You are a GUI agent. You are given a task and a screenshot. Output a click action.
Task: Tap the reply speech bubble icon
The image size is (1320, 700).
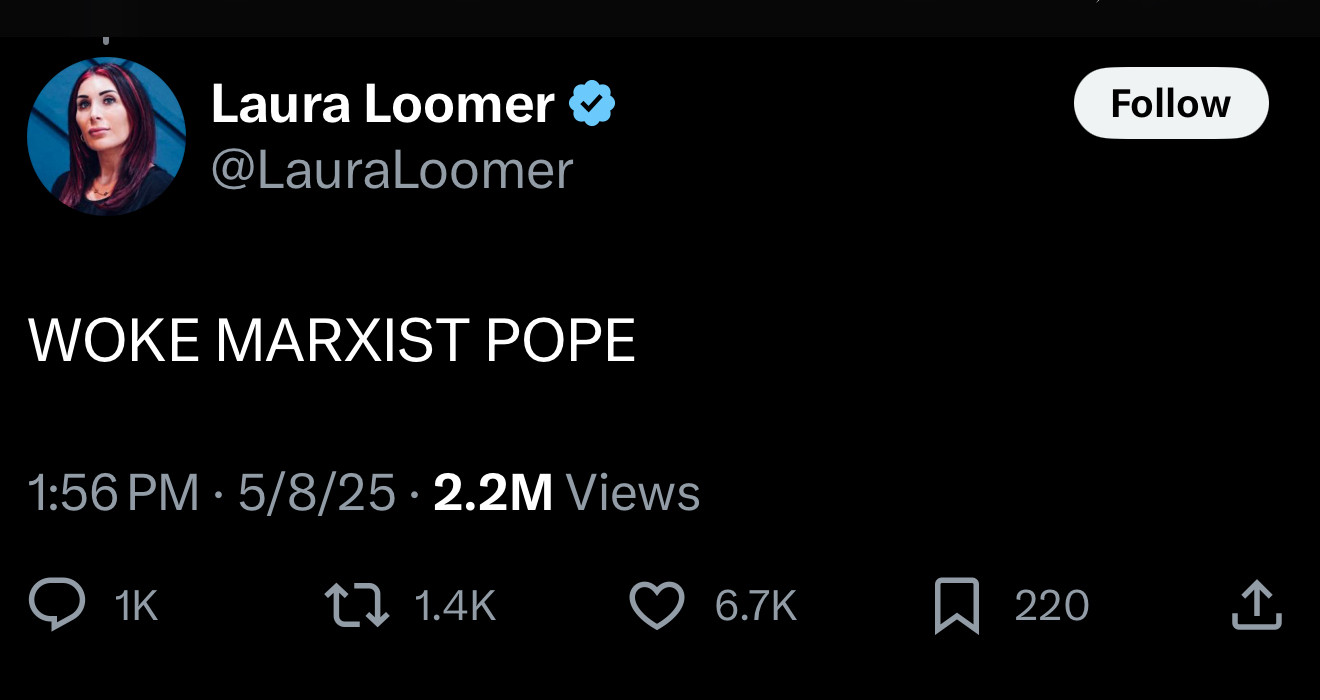(56, 606)
